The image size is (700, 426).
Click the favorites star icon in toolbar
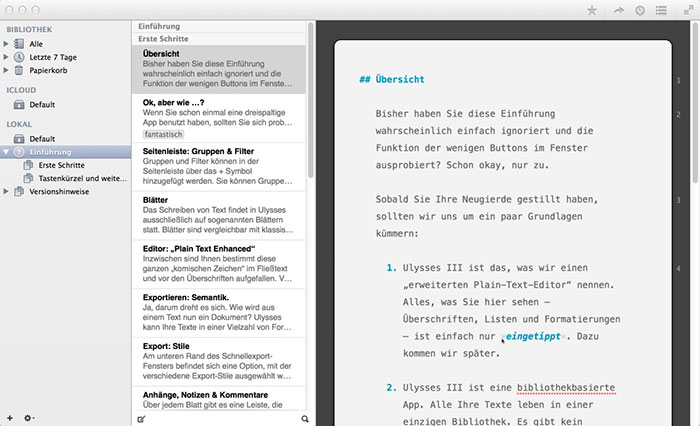tap(592, 10)
